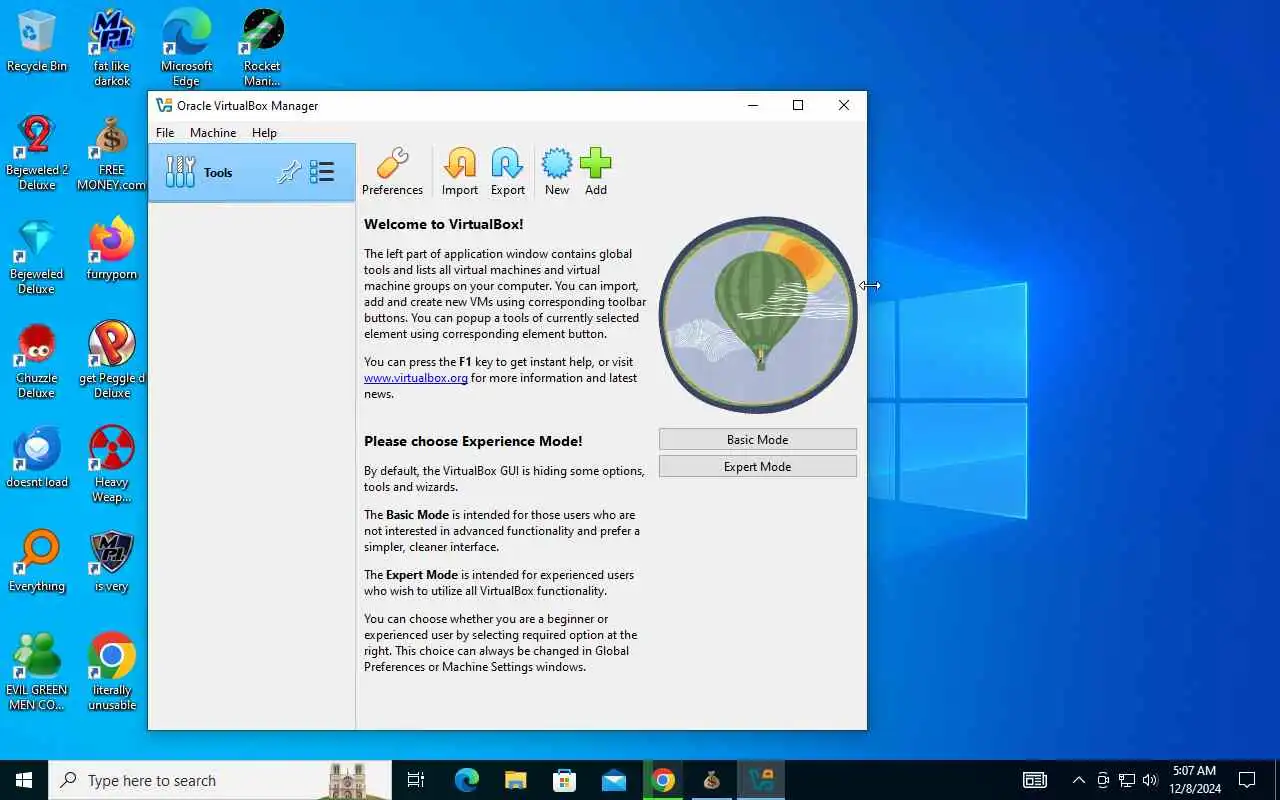The height and width of the screenshot is (800, 1280).
Task: Select the Bejeweled Deluxe diamond shortcut
Action: click(37, 257)
